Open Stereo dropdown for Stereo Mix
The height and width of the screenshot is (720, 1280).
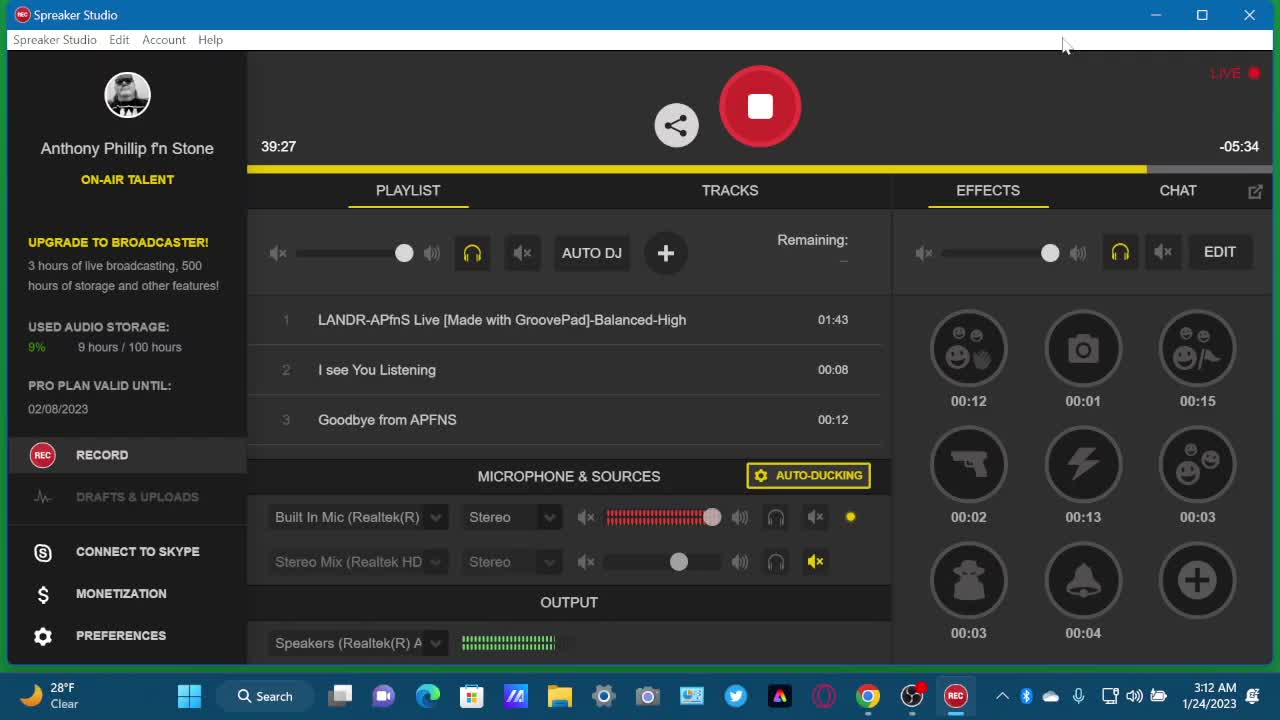click(511, 562)
